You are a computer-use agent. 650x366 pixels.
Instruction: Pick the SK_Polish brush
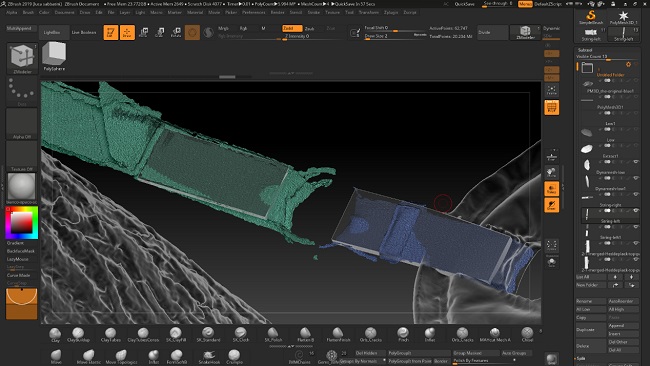click(273, 334)
